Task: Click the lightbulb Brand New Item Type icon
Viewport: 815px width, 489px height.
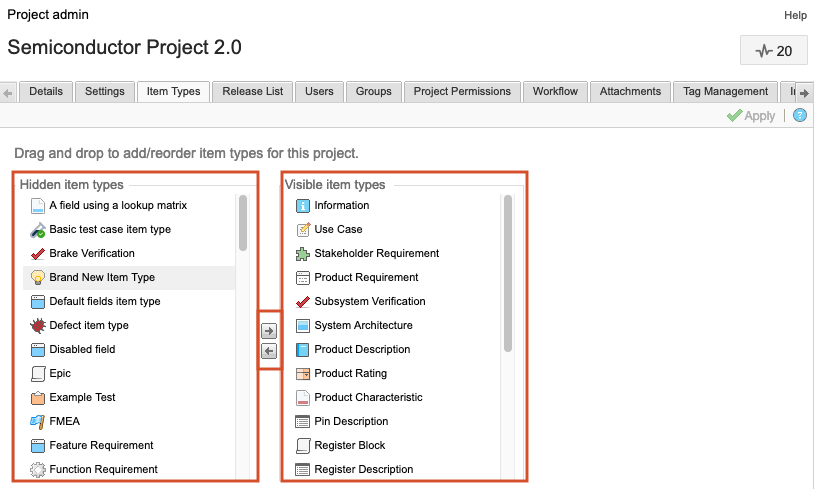Action: click(x=38, y=277)
